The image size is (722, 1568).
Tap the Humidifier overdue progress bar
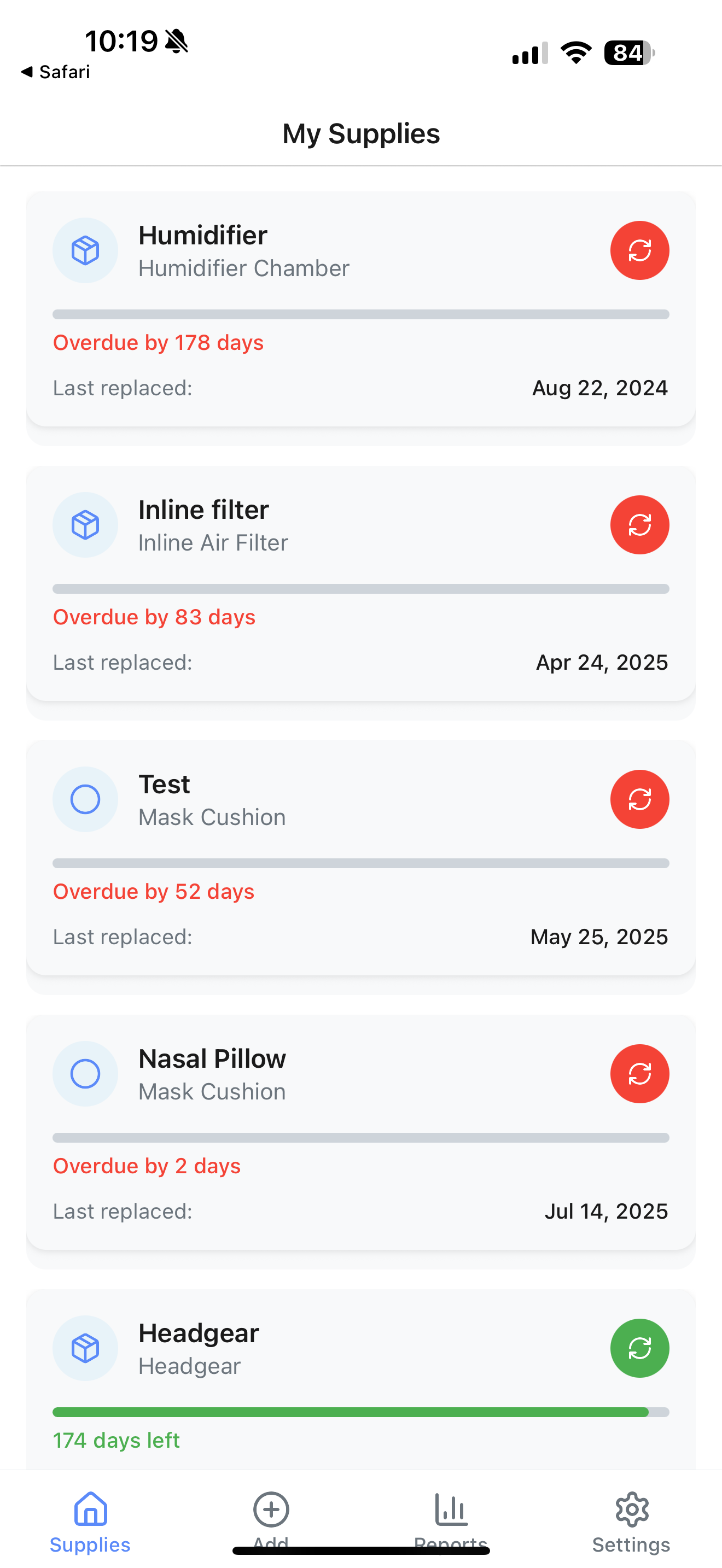point(360,315)
